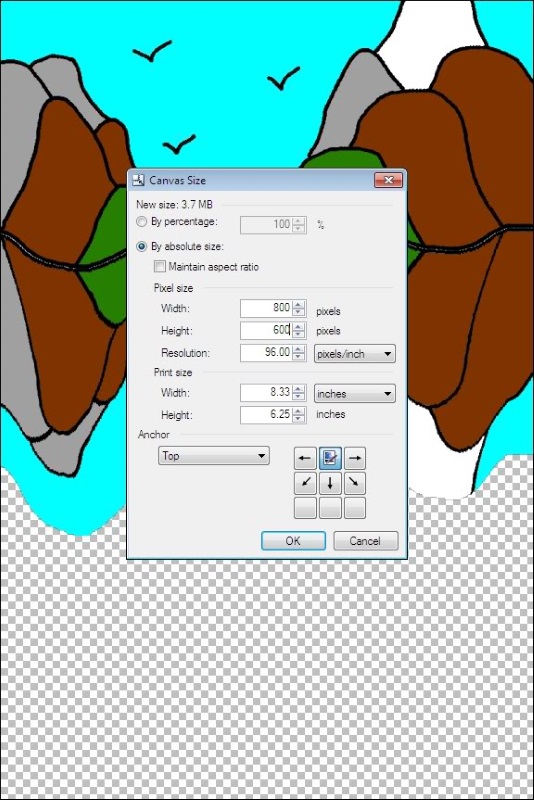The image size is (534, 800).
Task: Choose the By percentage radio option
Action: (142, 221)
